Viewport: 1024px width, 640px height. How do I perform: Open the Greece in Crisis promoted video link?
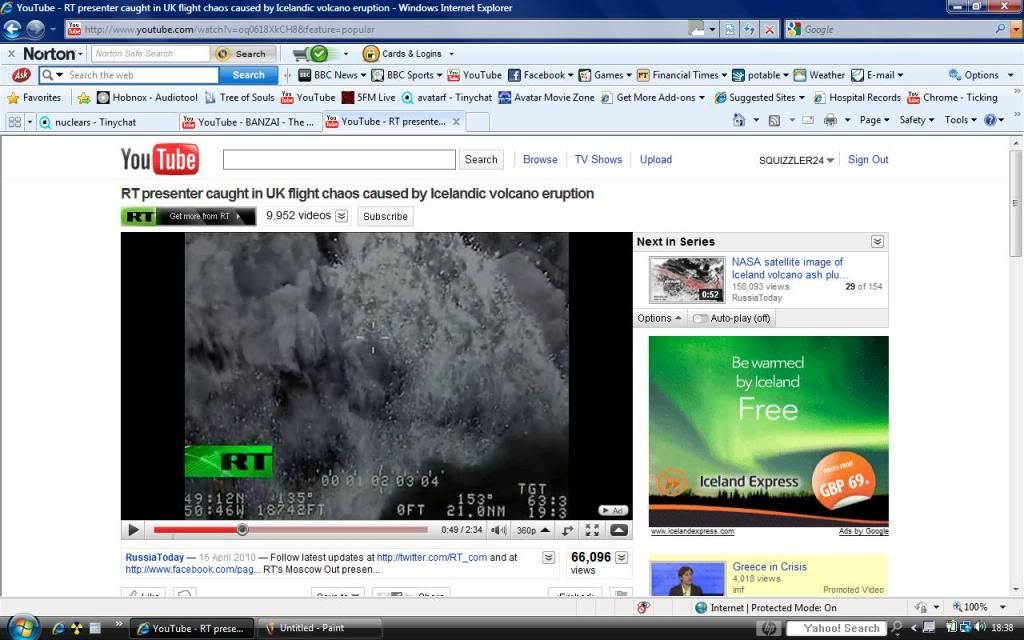(769, 567)
